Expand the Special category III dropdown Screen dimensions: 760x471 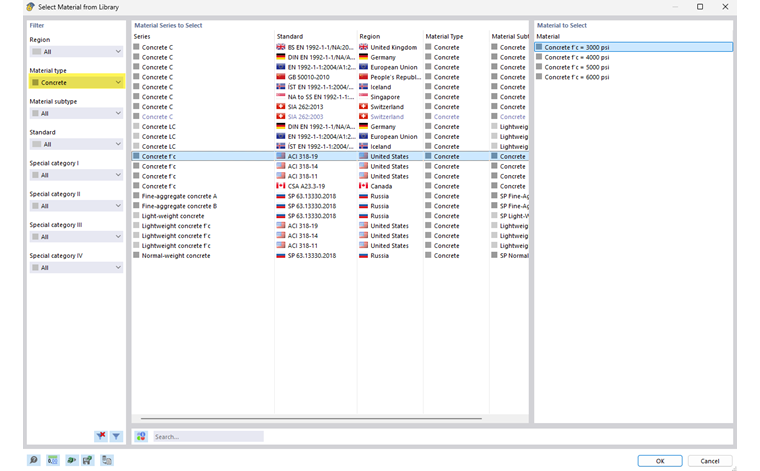[x=76, y=236]
